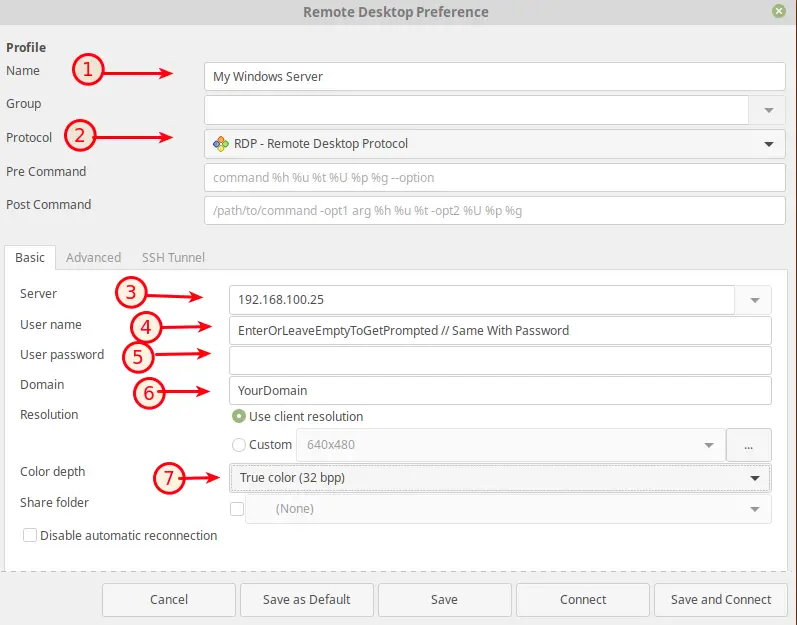797x625 pixels.
Task: Check Disable automatic reconnection
Action: [x=30, y=535]
